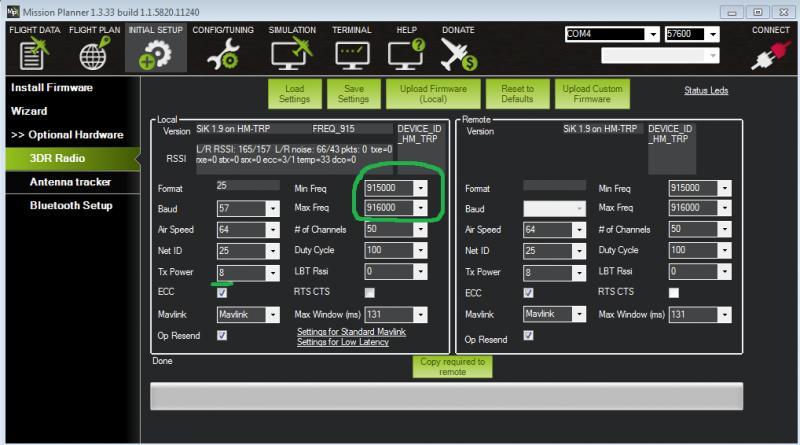This screenshot has height=445, width=800.
Task: Toggle the Local ECC checkbox
Action: click(222, 293)
